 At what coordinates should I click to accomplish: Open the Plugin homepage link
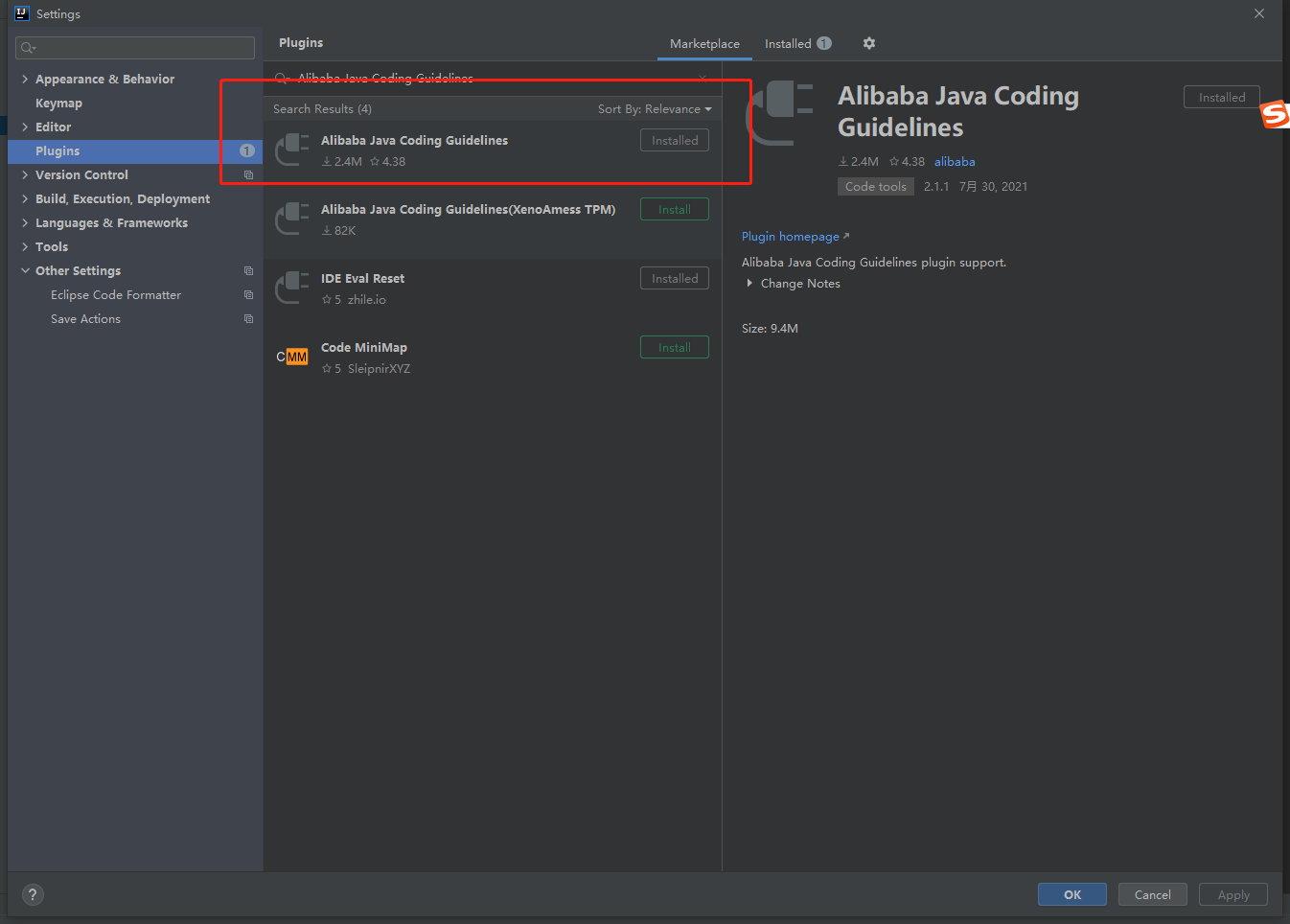click(x=795, y=236)
